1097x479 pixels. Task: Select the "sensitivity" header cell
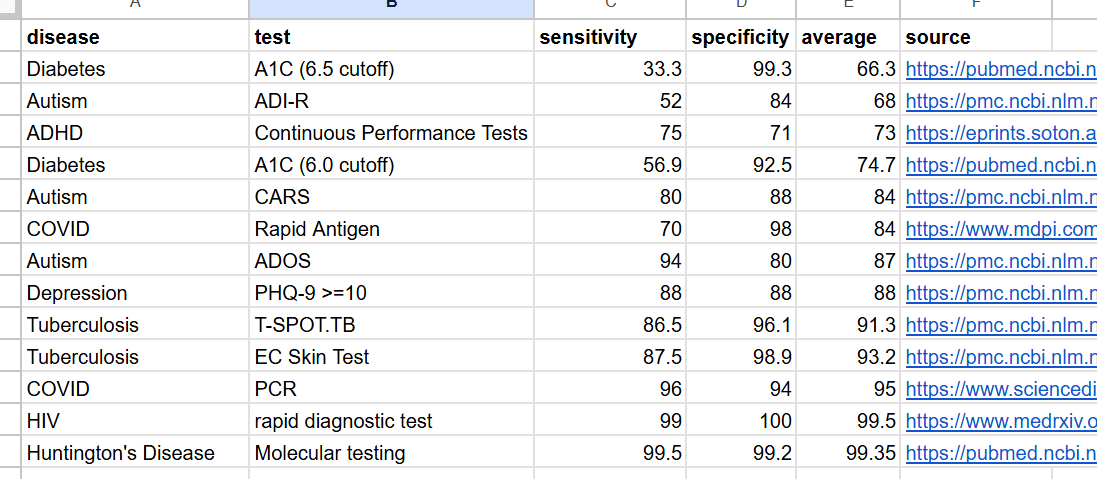tap(588, 37)
